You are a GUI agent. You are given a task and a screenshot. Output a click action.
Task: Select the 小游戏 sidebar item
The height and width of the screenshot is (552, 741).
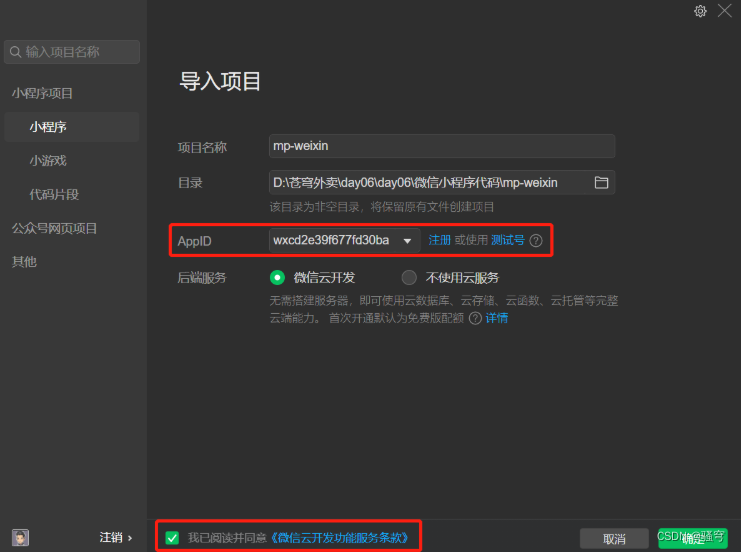tap(48, 161)
